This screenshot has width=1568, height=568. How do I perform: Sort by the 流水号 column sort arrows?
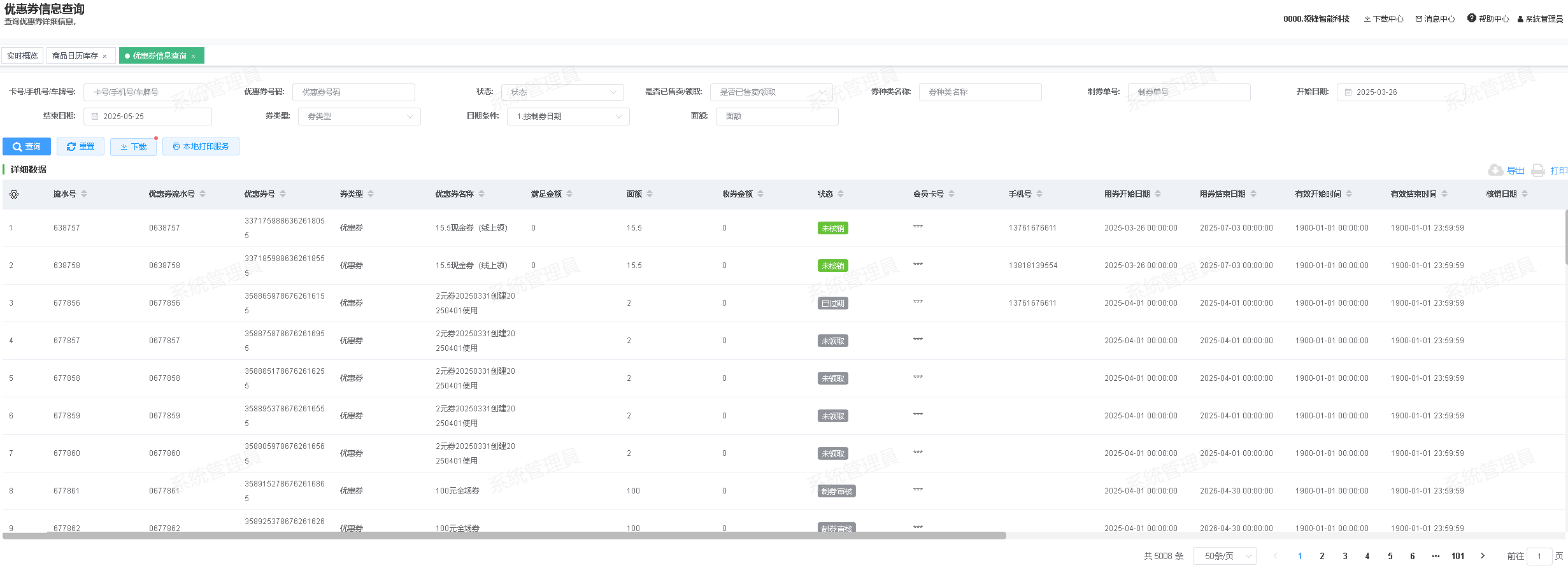coord(84,194)
